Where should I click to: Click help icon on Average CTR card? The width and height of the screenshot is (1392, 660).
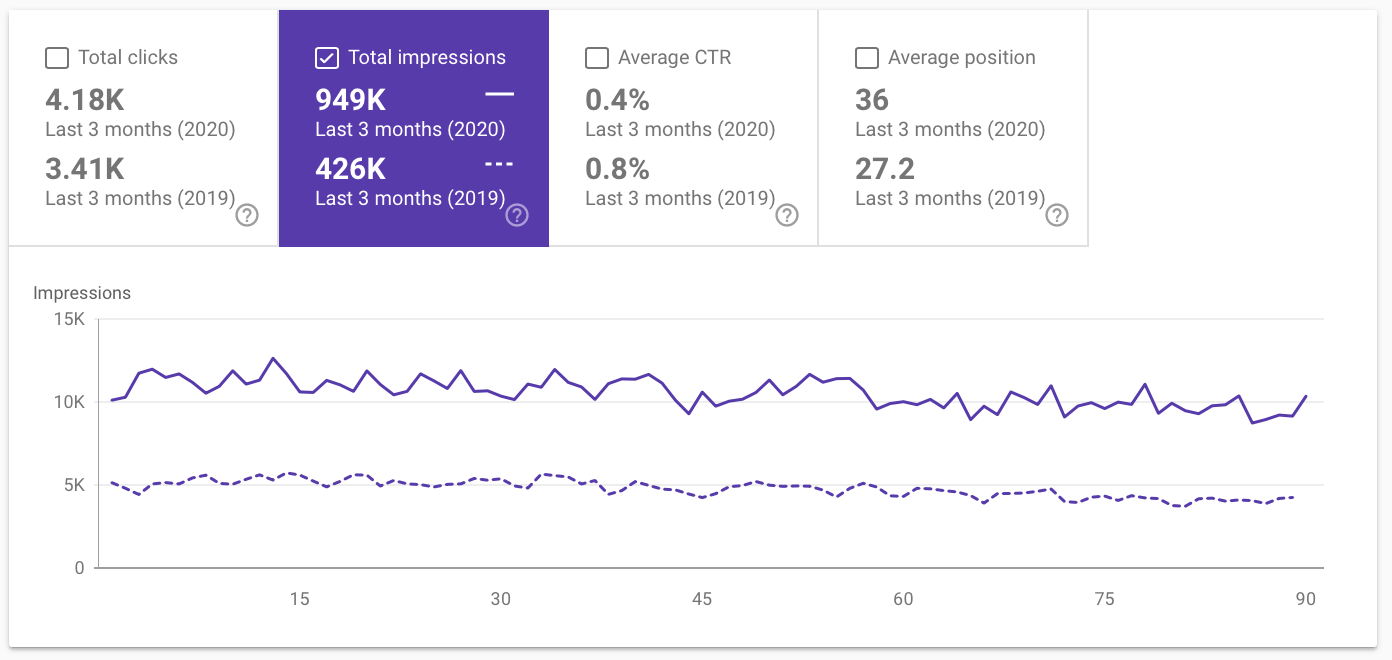(x=787, y=215)
